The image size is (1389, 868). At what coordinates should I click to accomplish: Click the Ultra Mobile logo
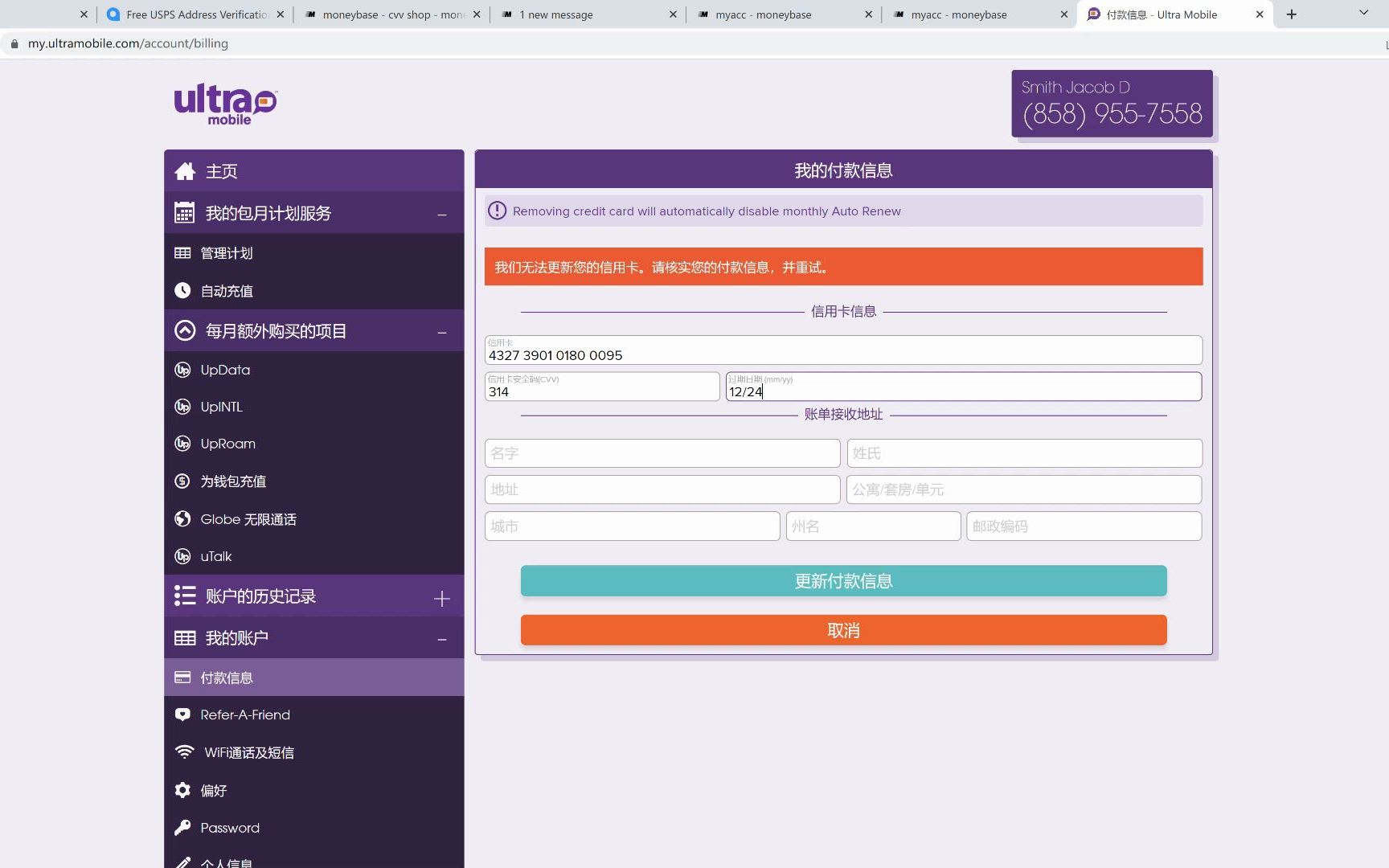tap(226, 104)
